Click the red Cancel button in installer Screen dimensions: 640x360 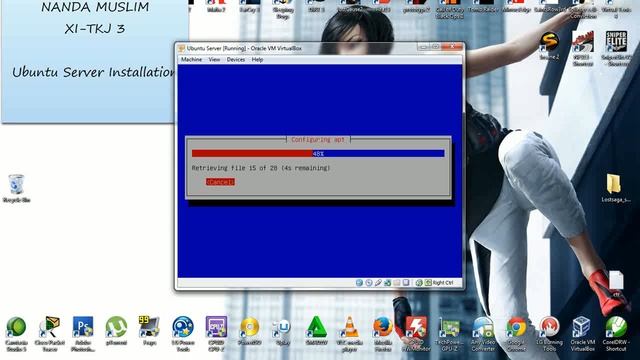click(x=220, y=182)
